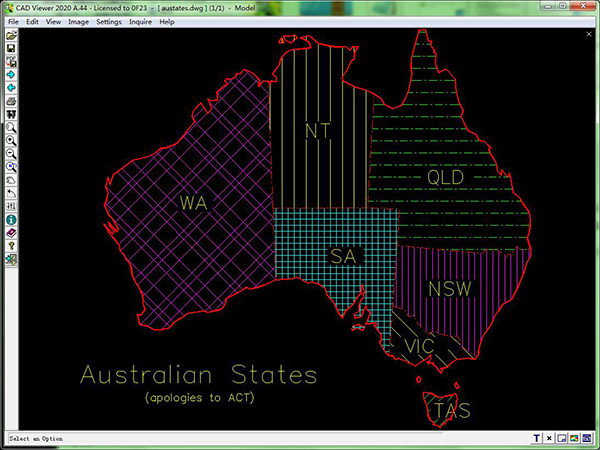Select the Zoom Out magnifier tool

[11, 154]
